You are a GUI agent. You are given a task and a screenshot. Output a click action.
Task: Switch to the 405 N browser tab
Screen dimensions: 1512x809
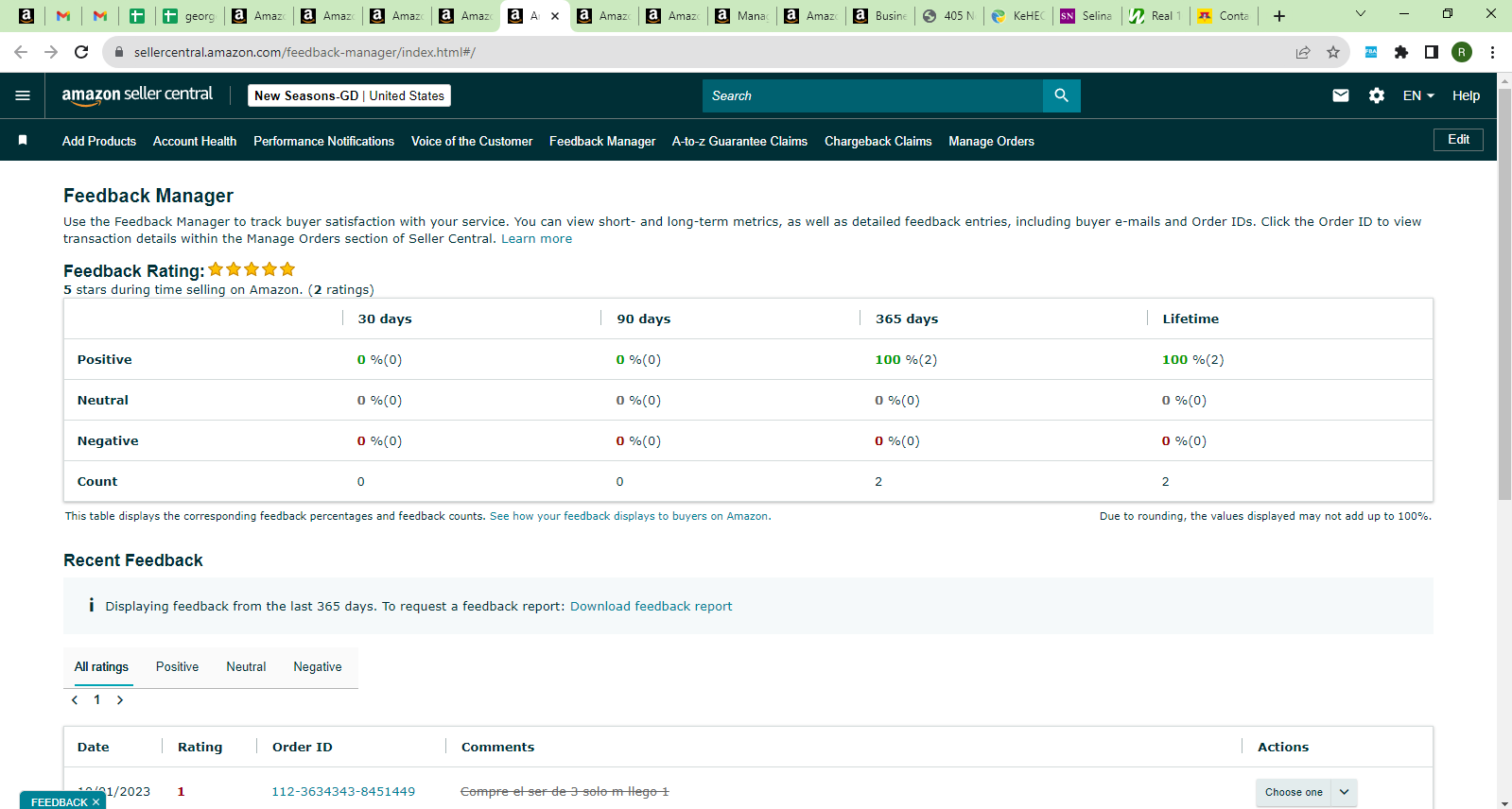pyautogui.click(x=948, y=16)
